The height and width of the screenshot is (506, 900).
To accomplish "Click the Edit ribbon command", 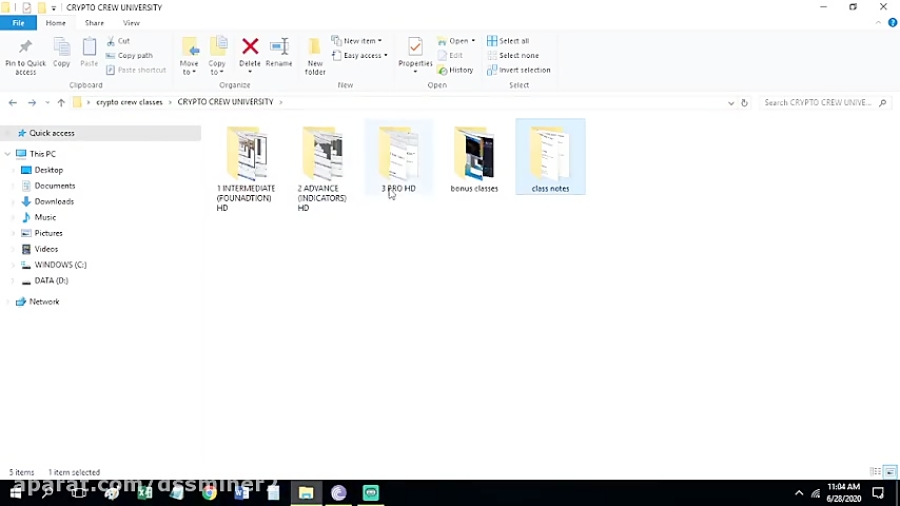I will pos(451,56).
